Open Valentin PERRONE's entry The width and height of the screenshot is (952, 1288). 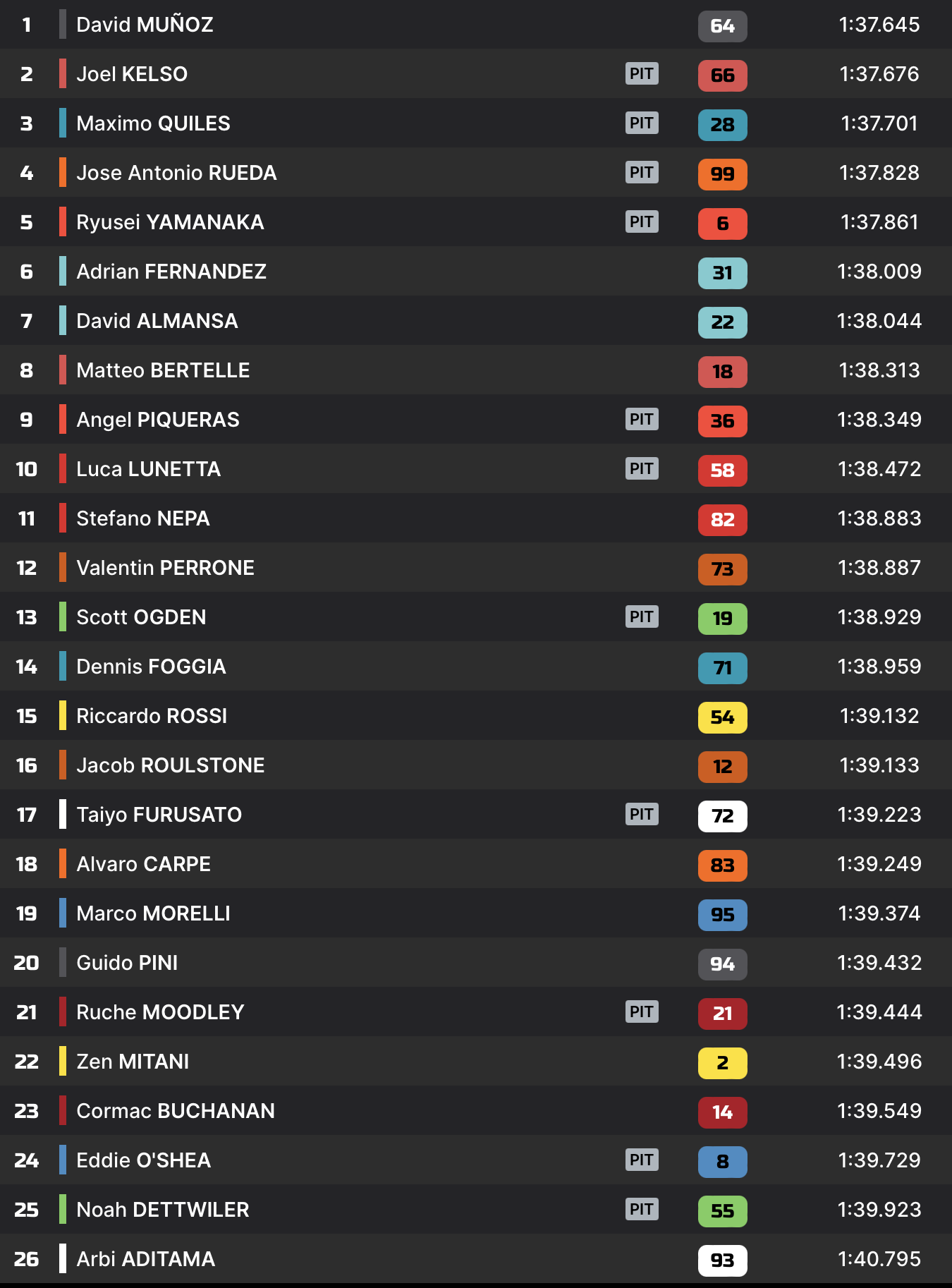(165, 568)
